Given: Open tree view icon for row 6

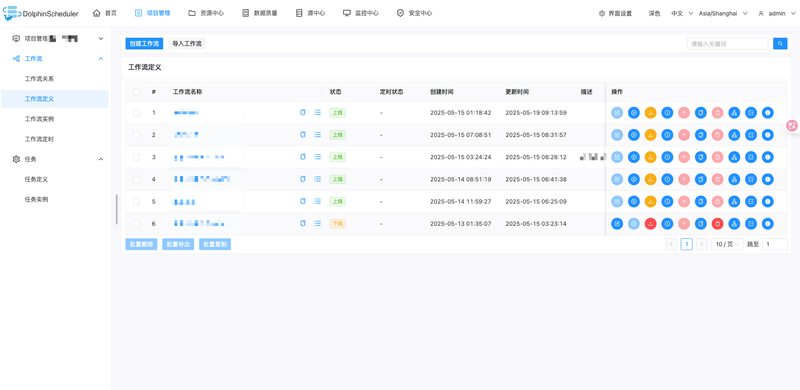Looking at the screenshot, I should (734, 224).
